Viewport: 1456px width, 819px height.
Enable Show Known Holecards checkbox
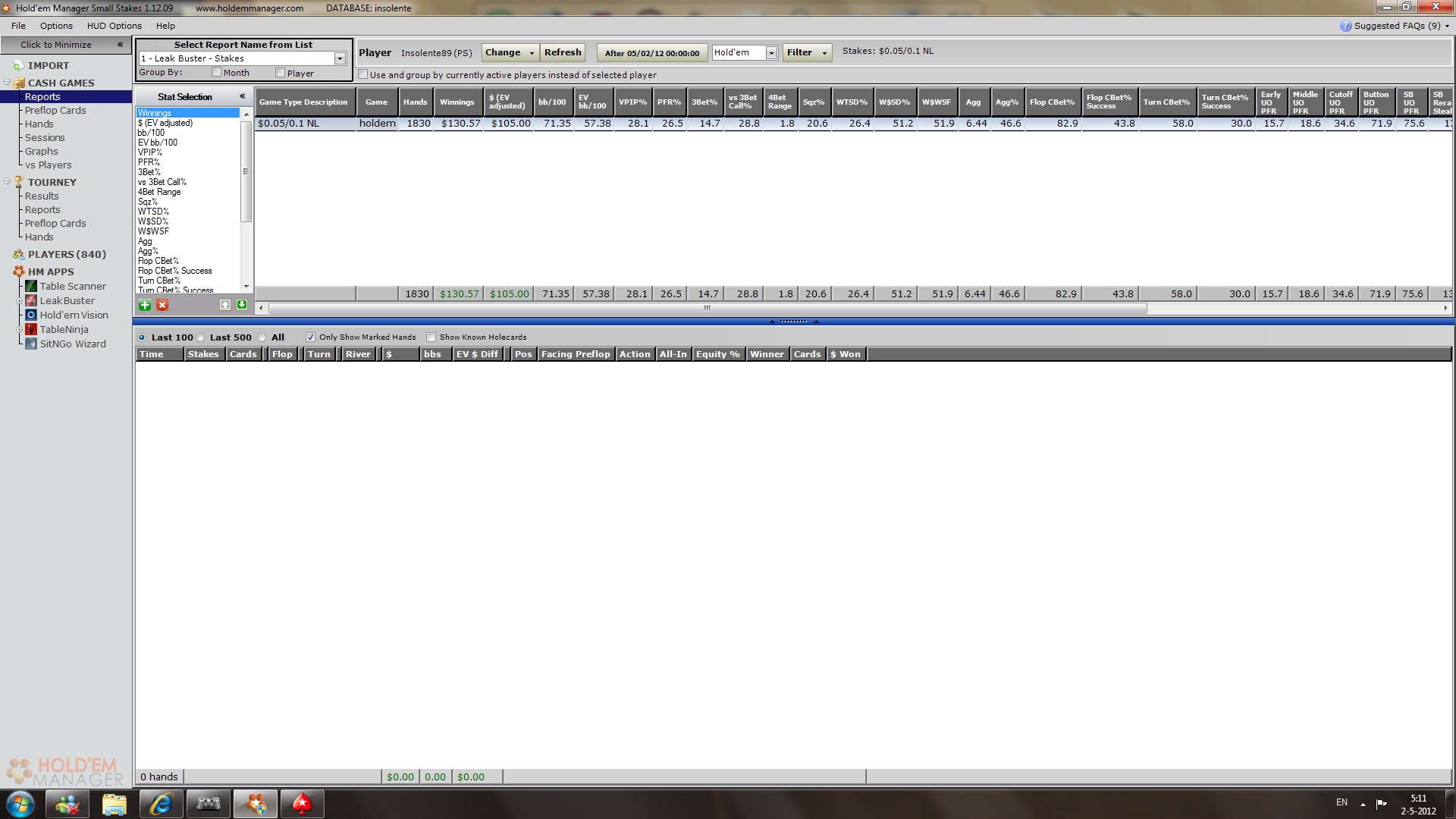[431, 337]
